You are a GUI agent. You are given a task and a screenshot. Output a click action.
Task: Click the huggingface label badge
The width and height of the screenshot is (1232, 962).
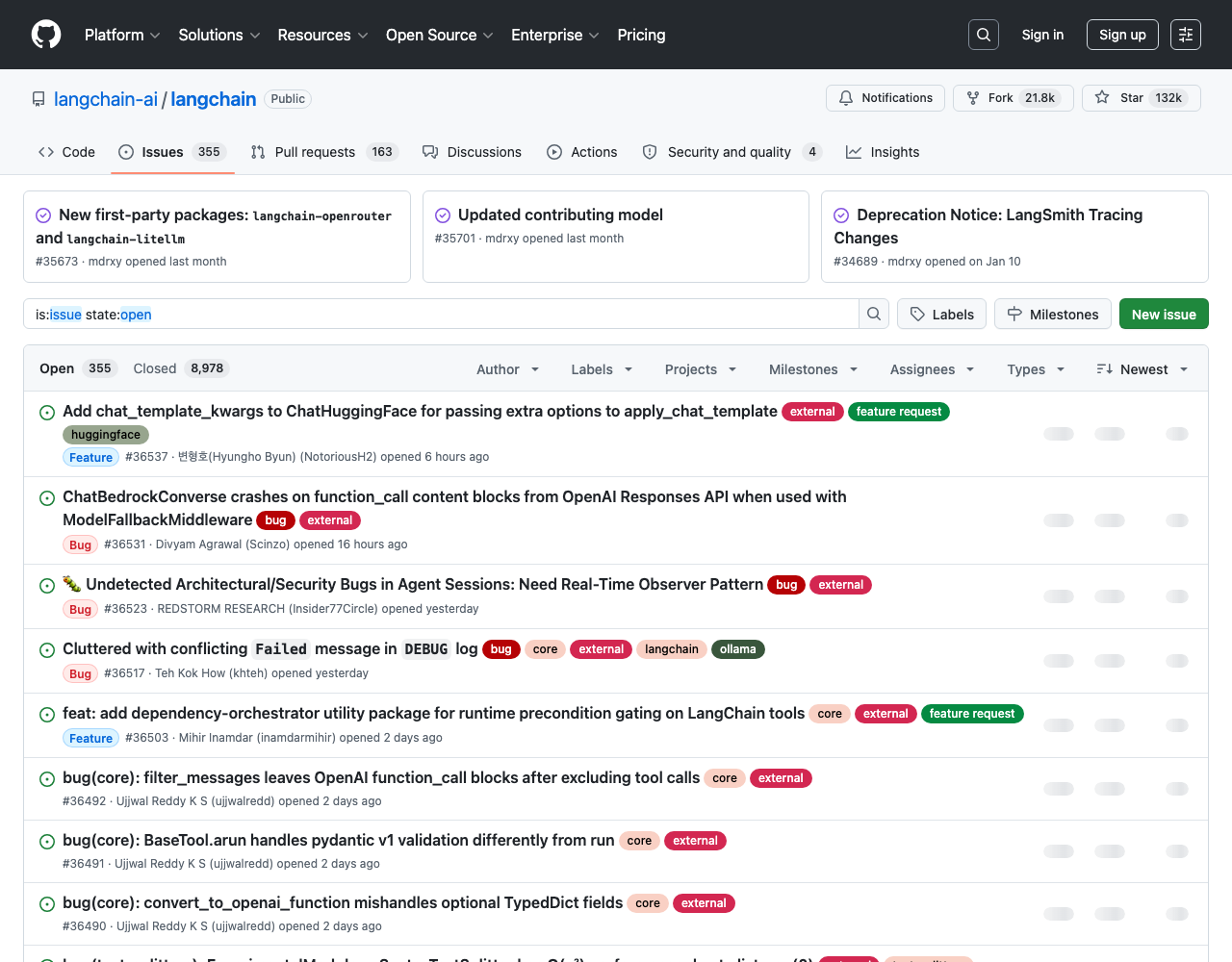click(106, 435)
